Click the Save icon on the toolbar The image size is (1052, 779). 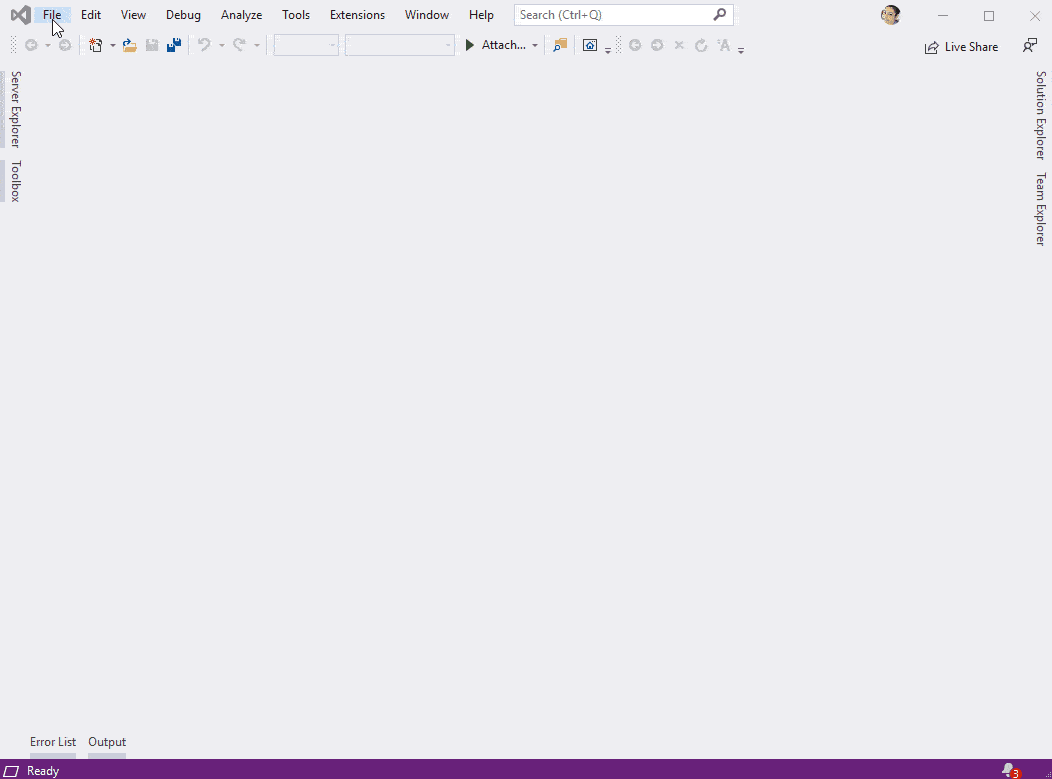tap(152, 45)
